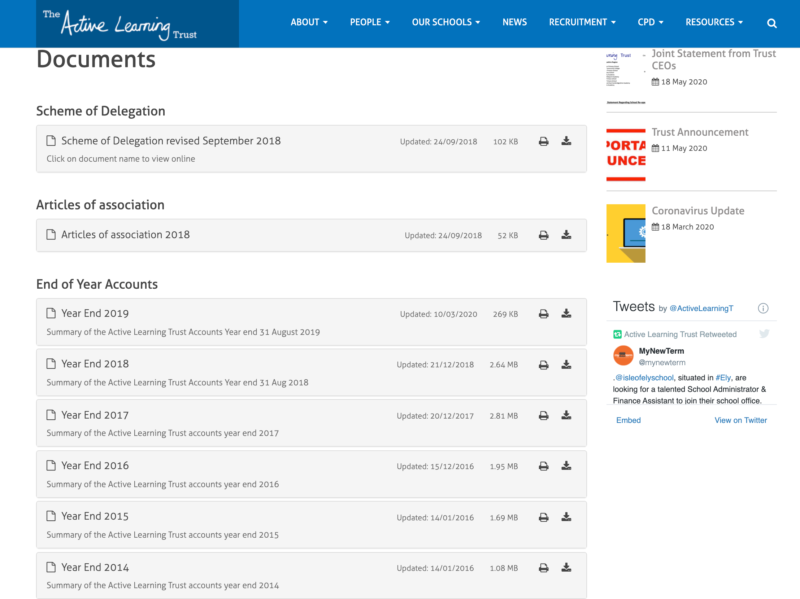Click the @mynewterm handle

[662, 362]
